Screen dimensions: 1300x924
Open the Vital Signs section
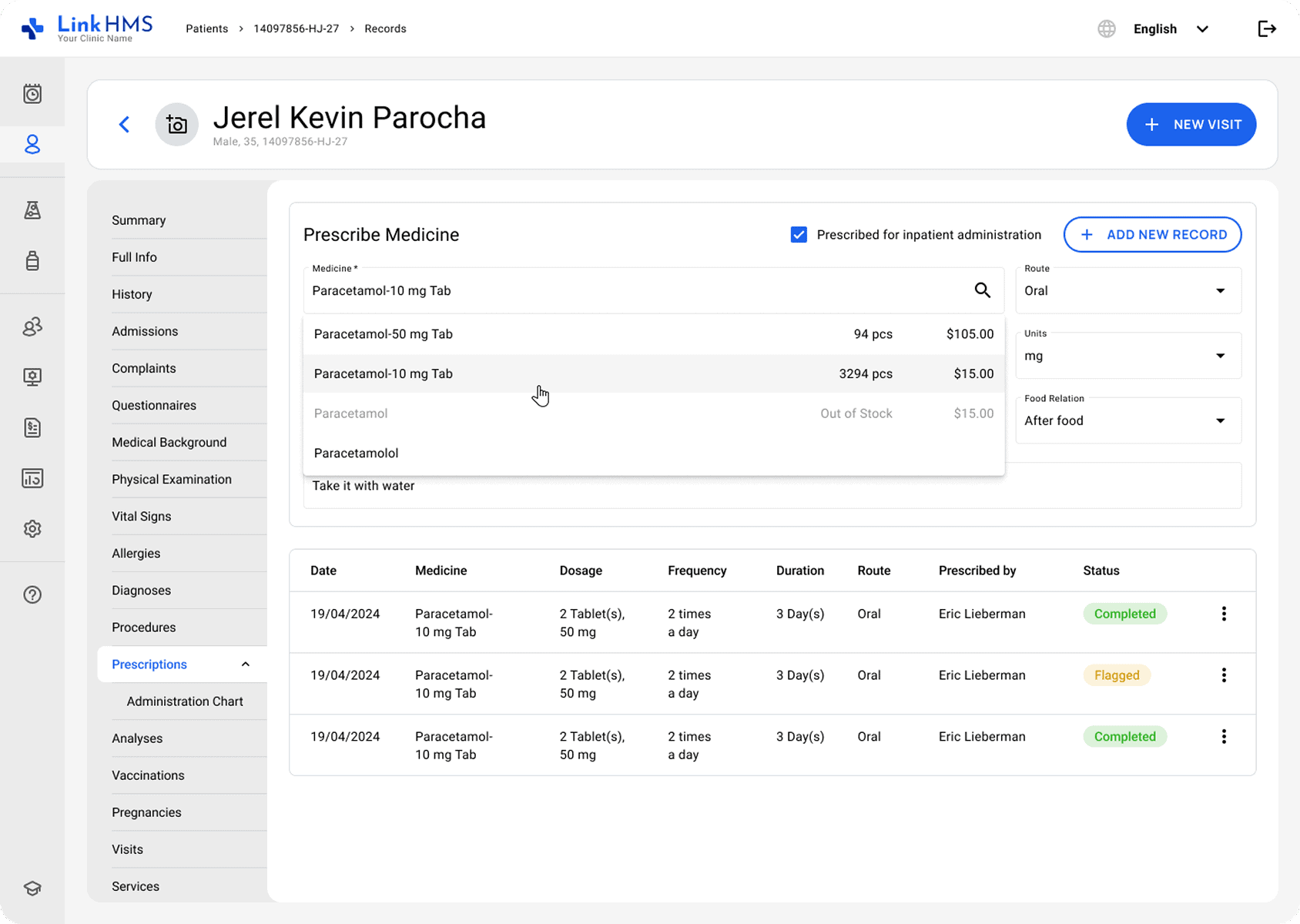point(142,517)
